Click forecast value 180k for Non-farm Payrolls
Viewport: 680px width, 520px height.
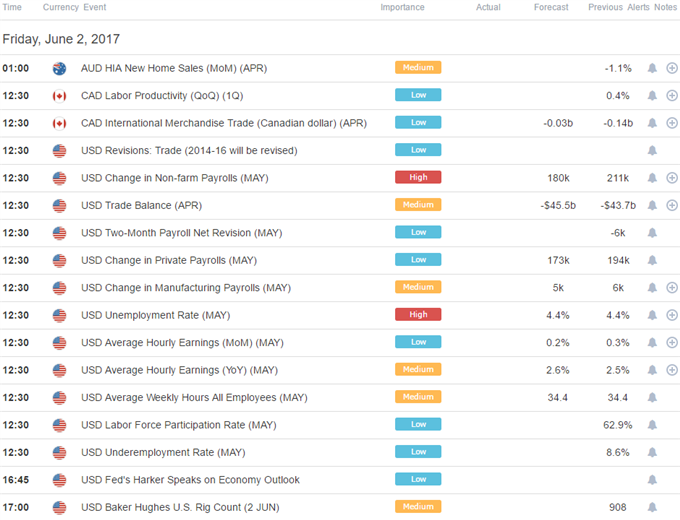(x=558, y=178)
